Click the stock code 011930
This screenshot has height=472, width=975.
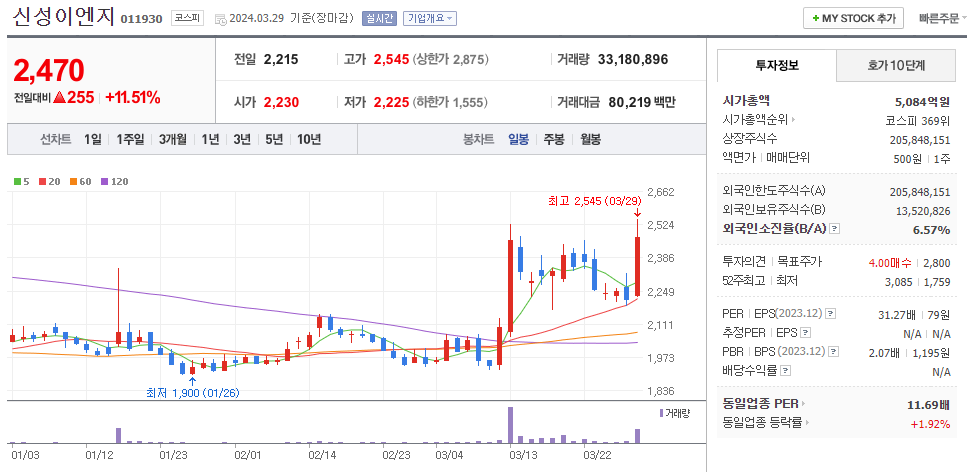click(x=141, y=19)
